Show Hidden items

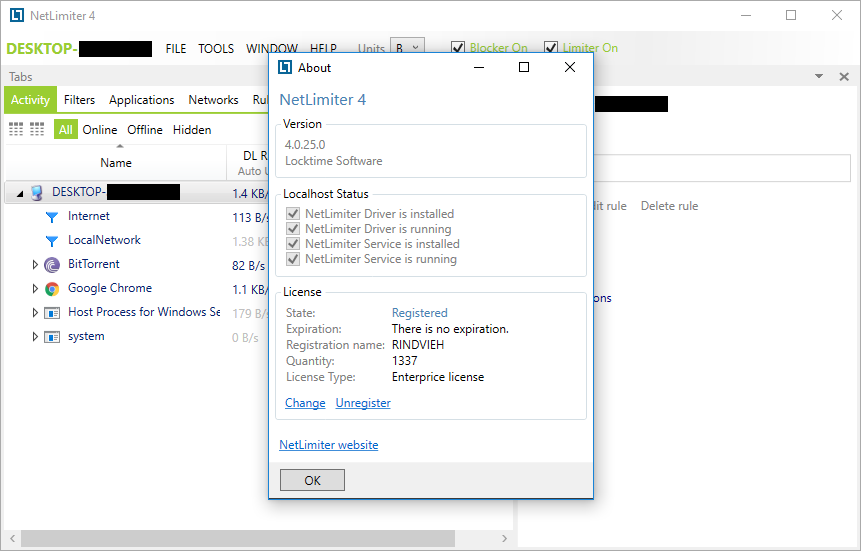click(192, 130)
